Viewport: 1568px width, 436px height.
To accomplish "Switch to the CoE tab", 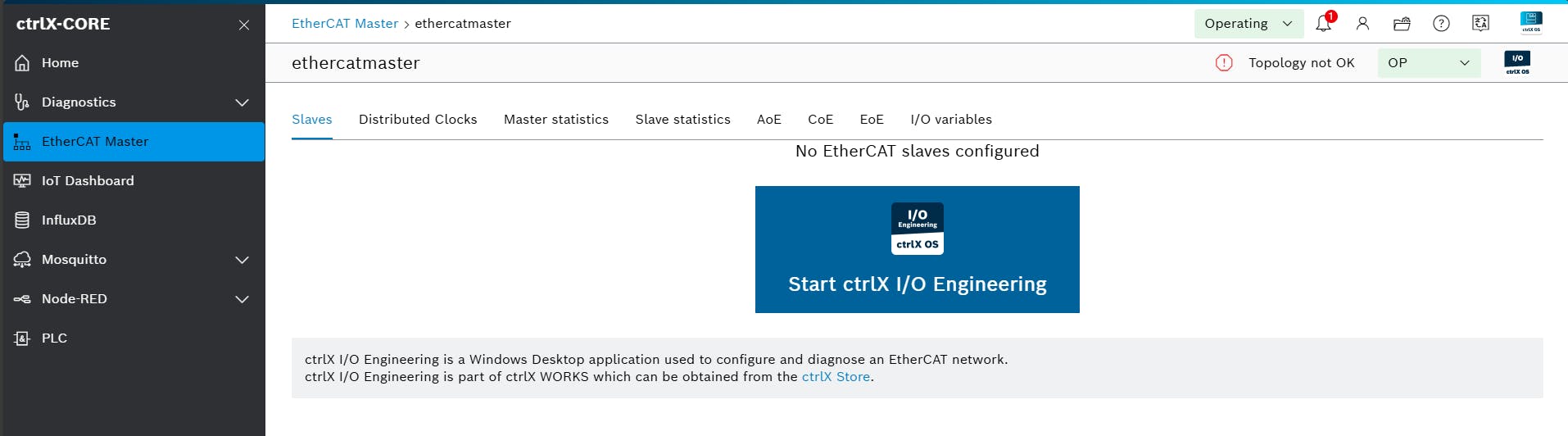I will coord(820,120).
